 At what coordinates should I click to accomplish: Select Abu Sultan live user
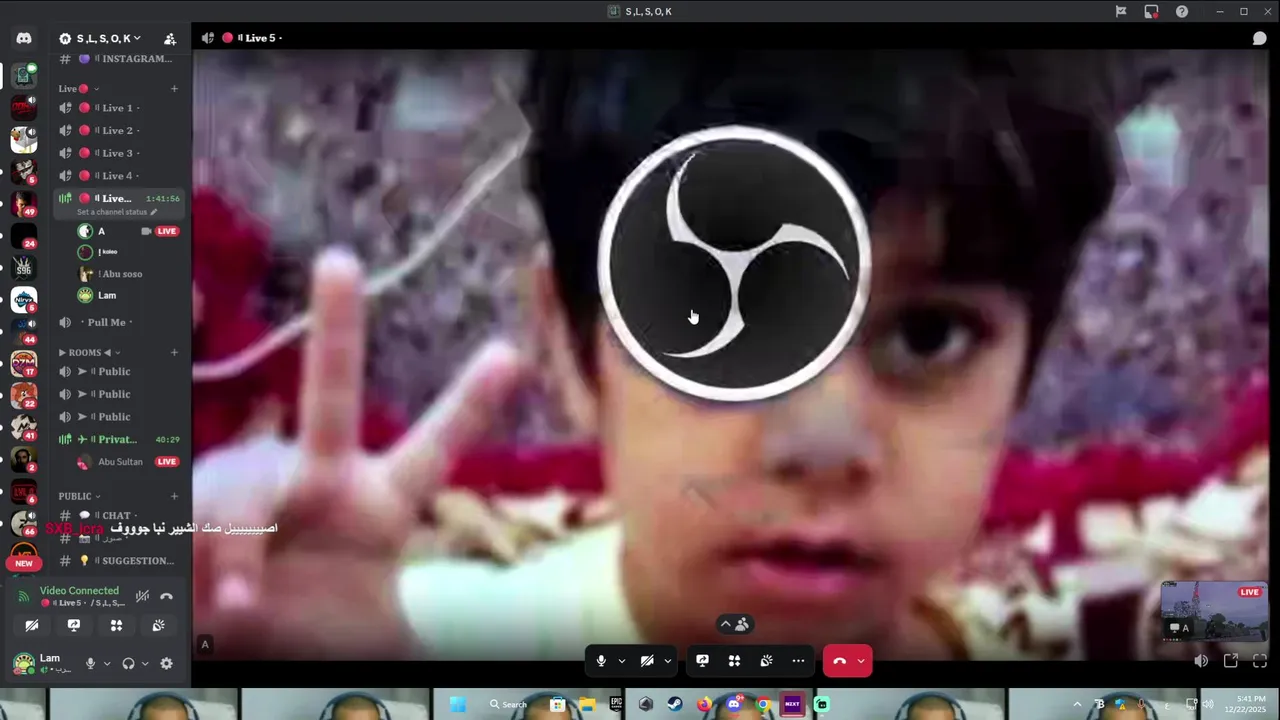coord(128,462)
